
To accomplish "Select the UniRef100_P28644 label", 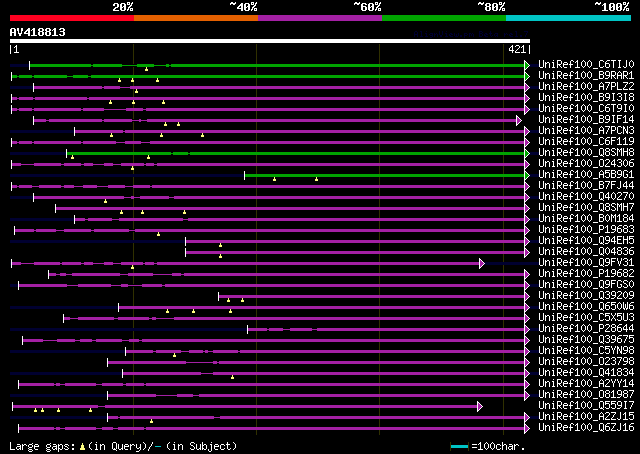I will pyautogui.click(x=586, y=329).
